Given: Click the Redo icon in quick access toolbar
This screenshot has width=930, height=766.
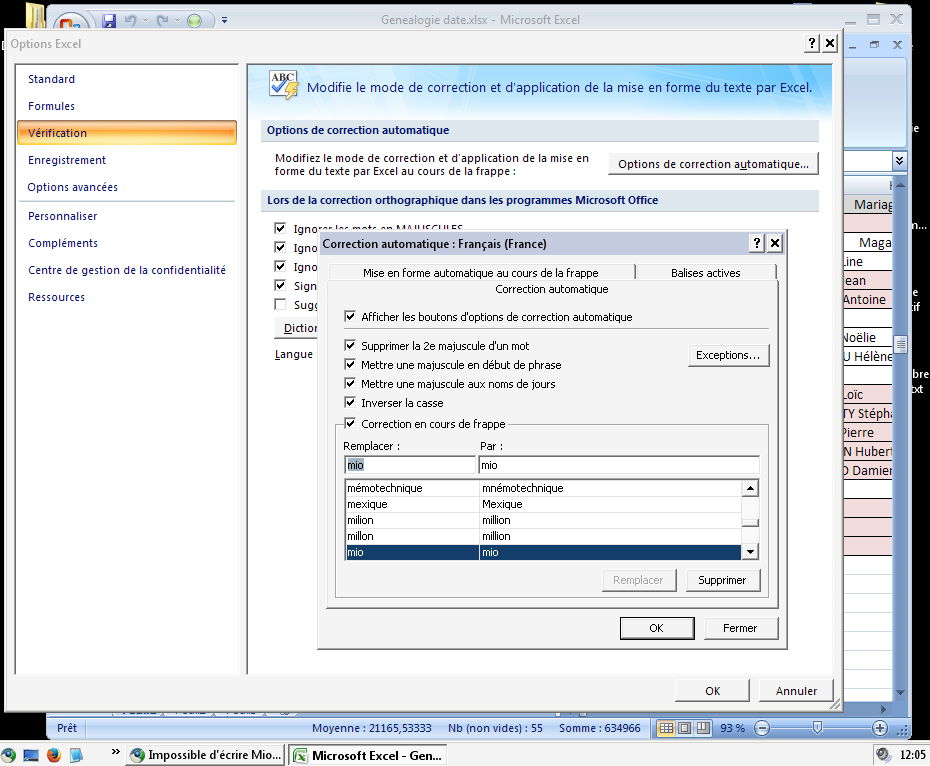Looking at the screenshot, I should pyautogui.click(x=162, y=21).
